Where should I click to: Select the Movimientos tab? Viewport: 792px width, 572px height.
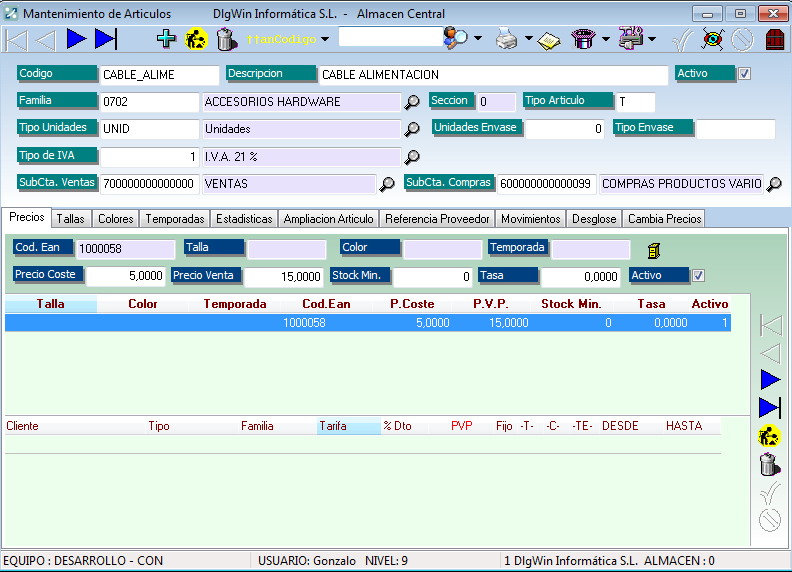(531, 219)
